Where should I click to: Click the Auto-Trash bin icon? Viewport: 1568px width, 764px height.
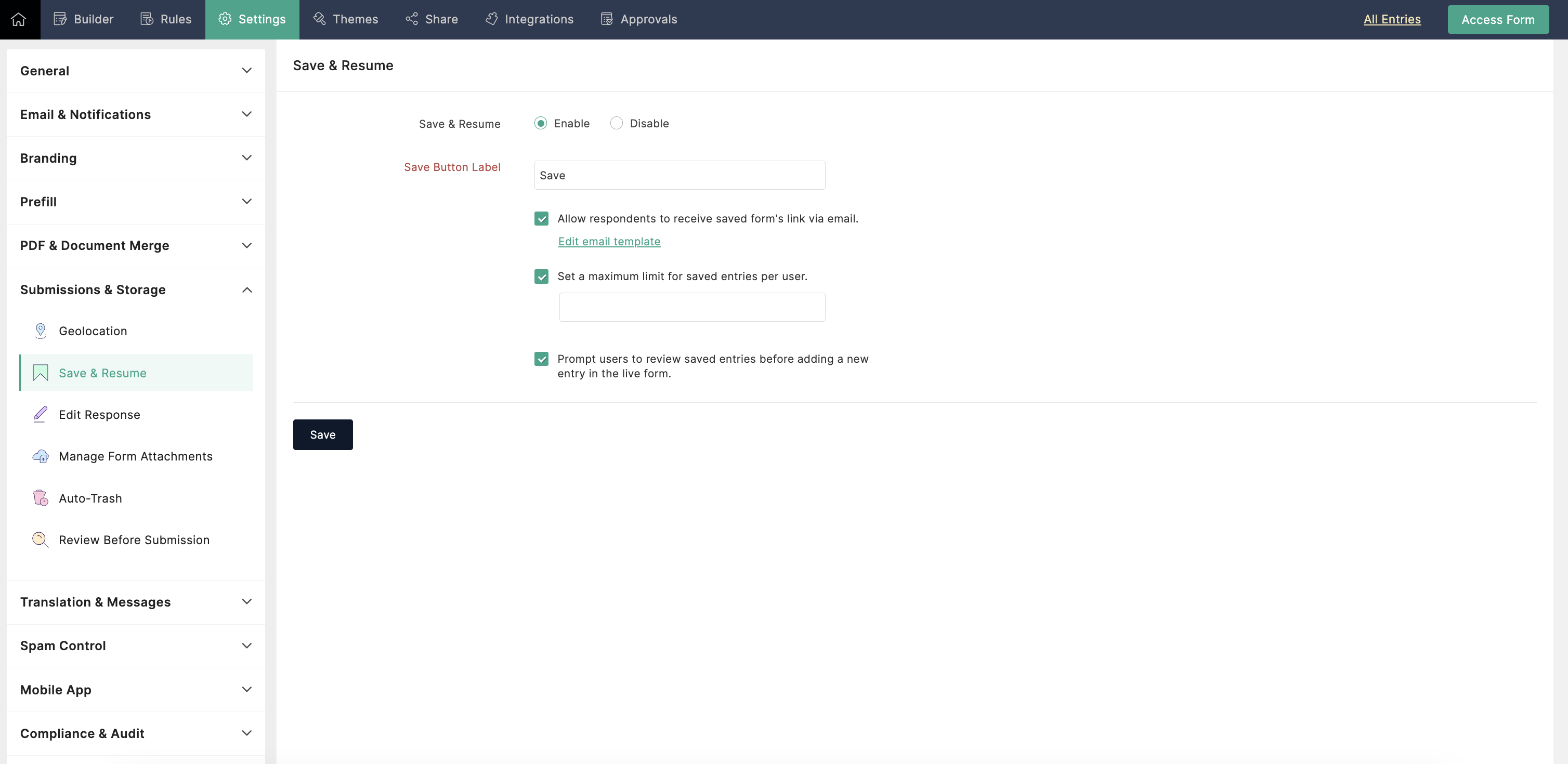click(x=40, y=498)
